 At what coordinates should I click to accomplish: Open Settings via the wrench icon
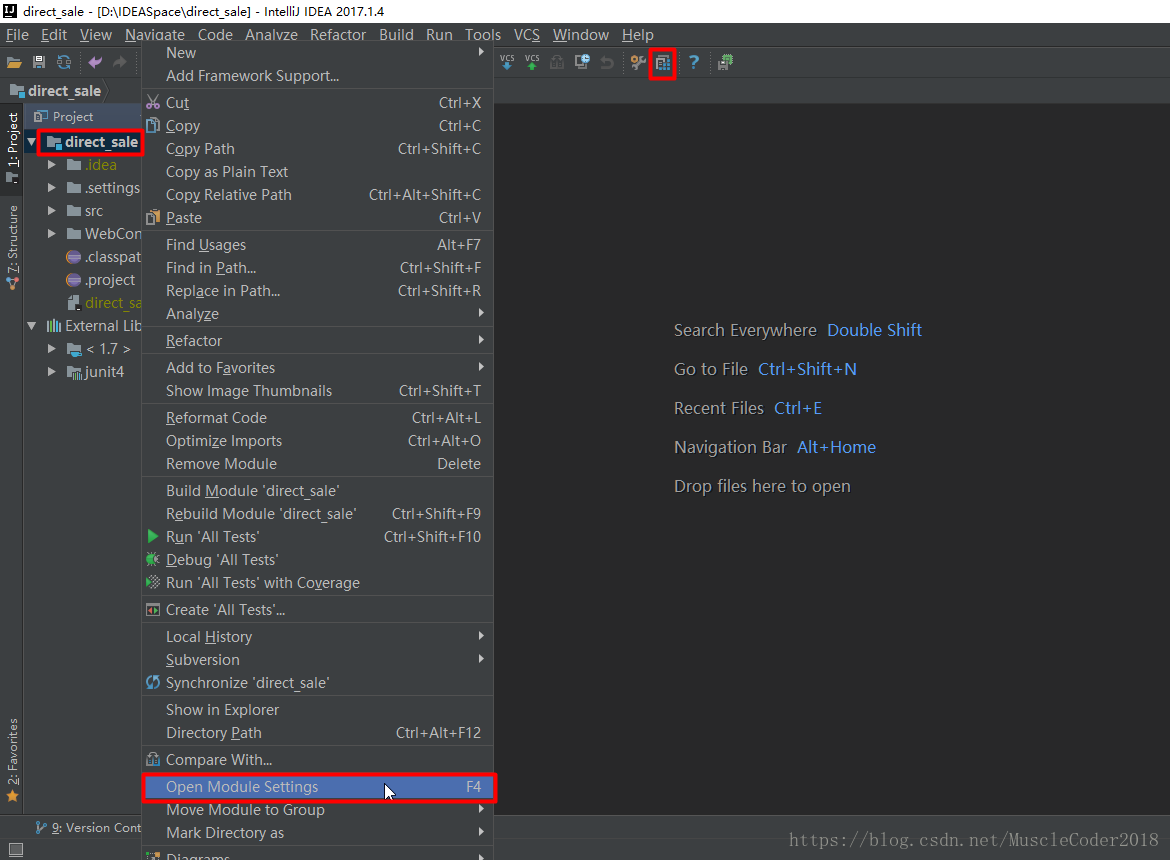coord(637,63)
